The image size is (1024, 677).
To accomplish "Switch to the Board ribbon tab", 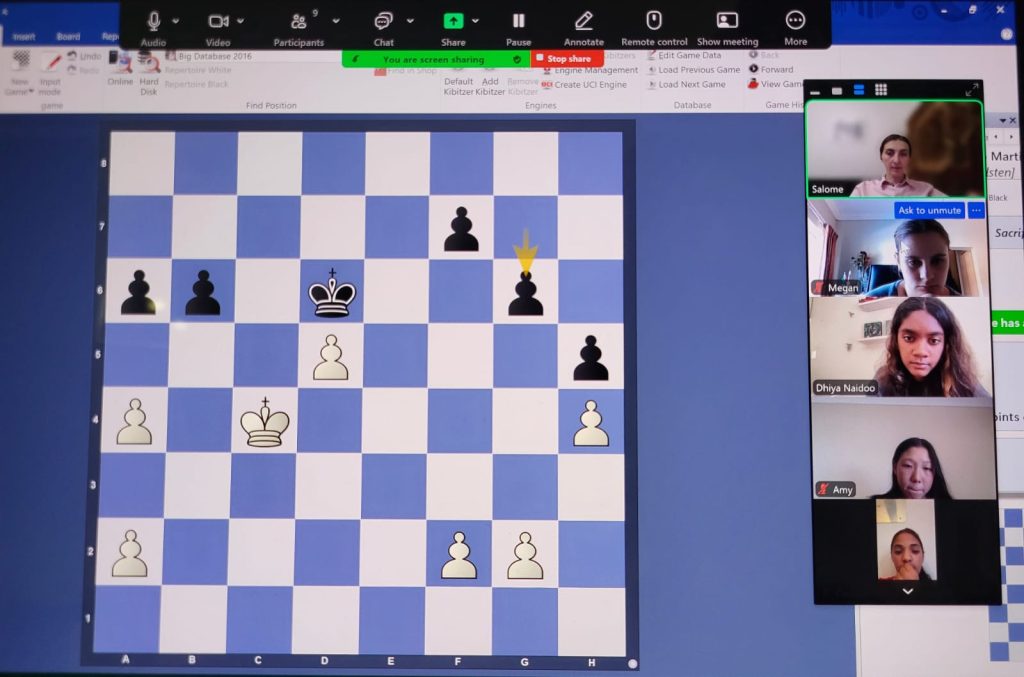I will click(69, 37).
